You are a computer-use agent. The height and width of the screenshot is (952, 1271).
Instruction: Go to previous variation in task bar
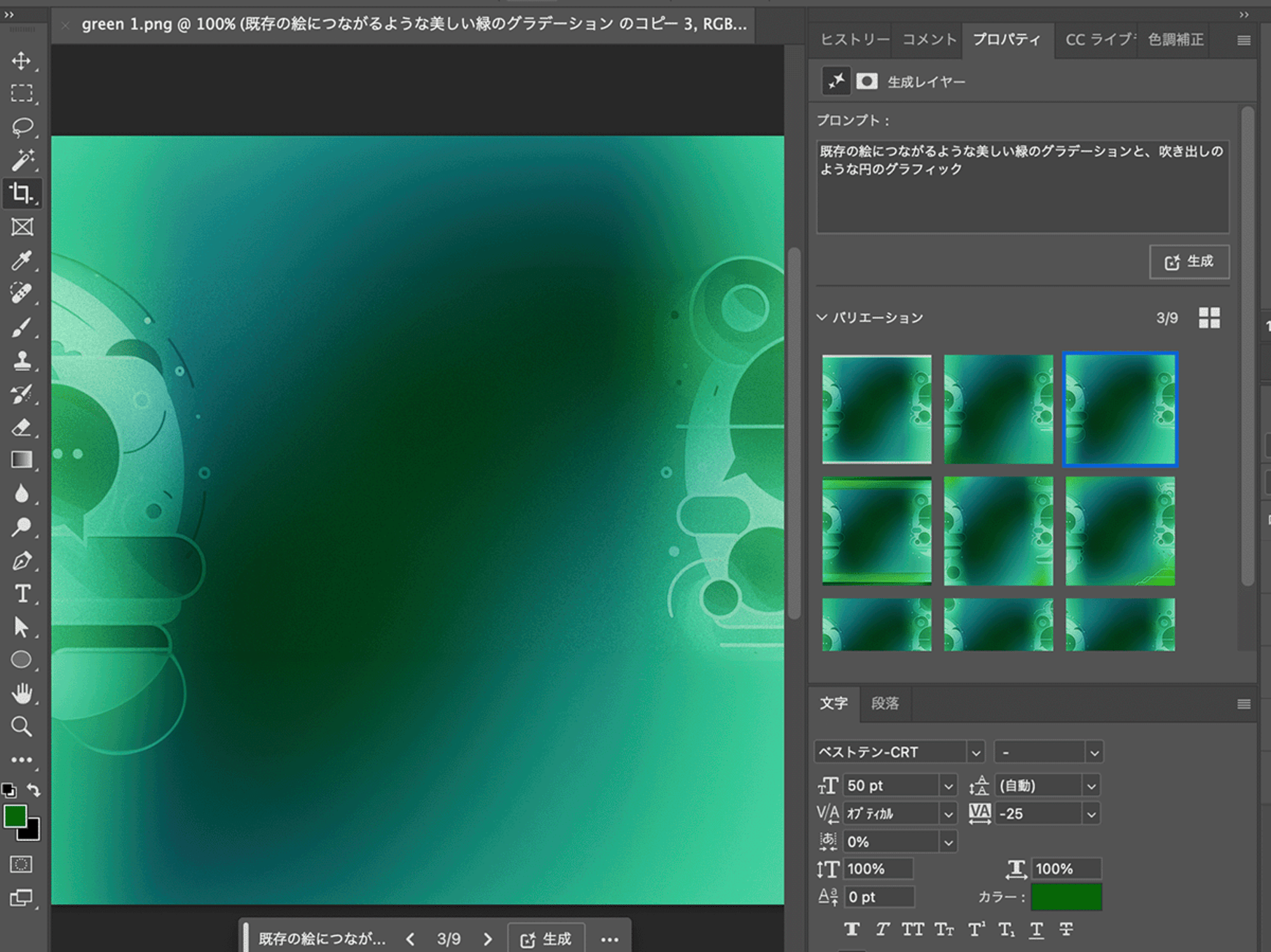411,939
